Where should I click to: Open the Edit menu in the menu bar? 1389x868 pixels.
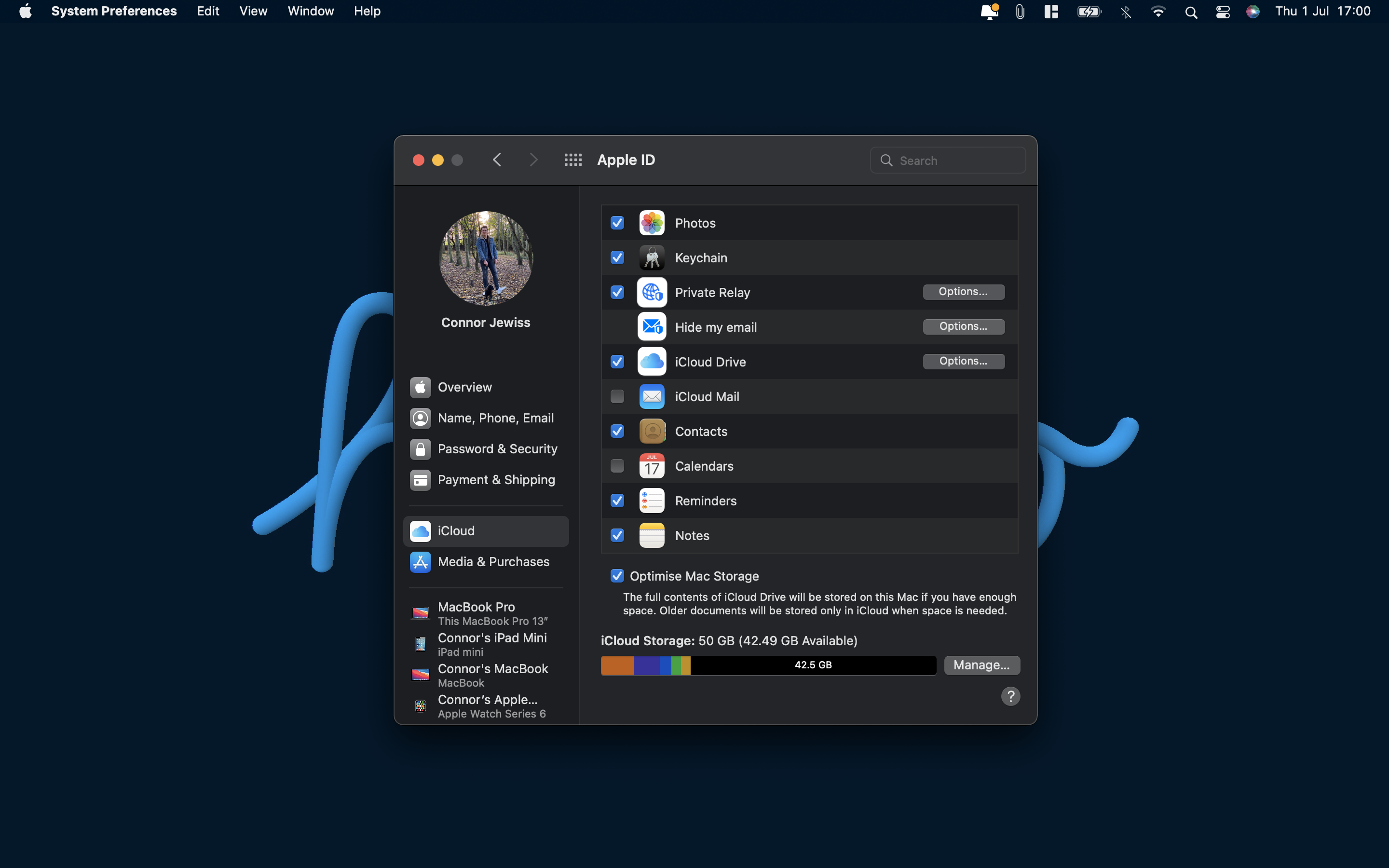(208, 11)
